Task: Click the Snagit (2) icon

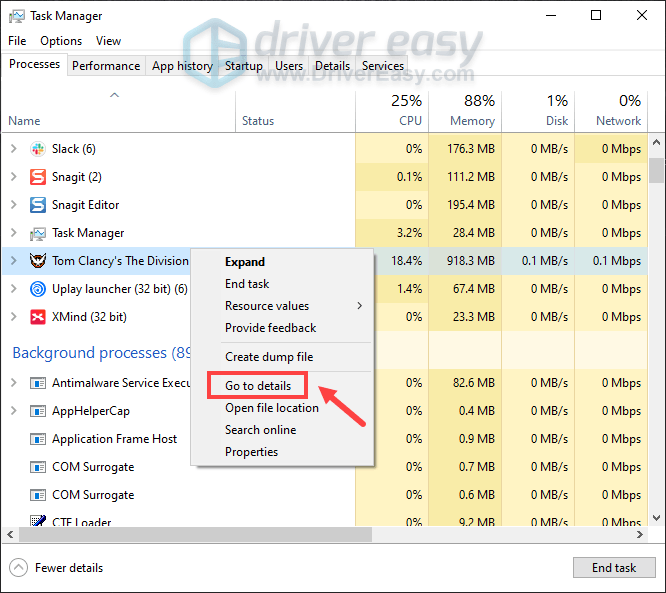Action: pos(38,177)
